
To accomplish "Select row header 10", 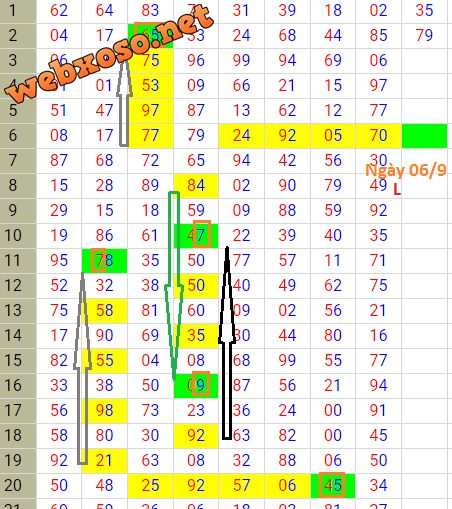I will (x=18, y=236).
